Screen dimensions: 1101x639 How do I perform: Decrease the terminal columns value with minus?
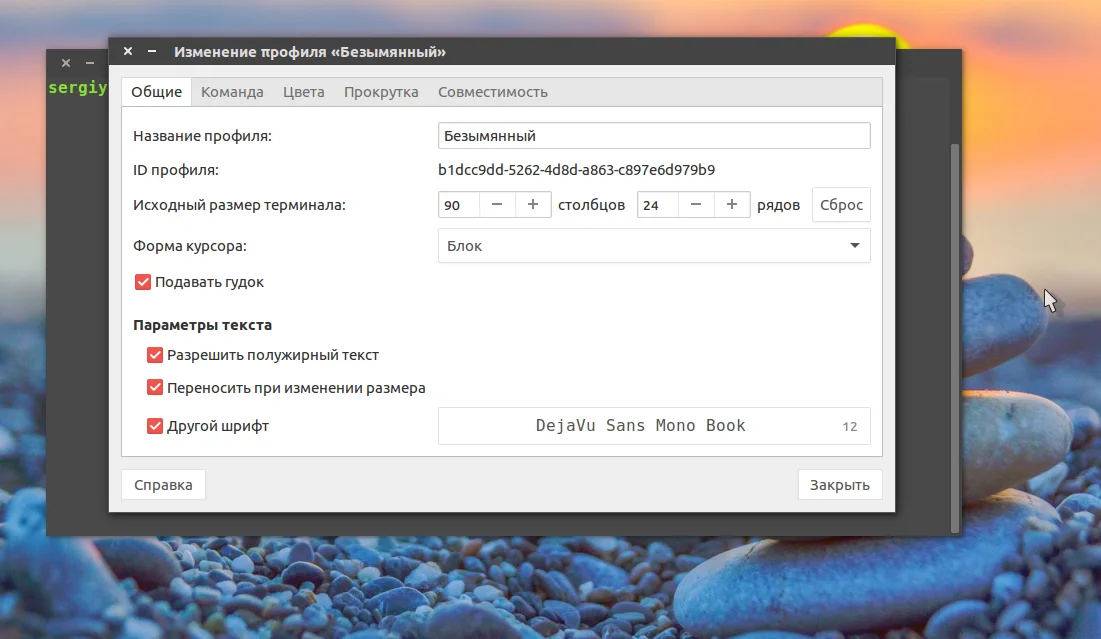pyautogui.click(x=497, y=204)
